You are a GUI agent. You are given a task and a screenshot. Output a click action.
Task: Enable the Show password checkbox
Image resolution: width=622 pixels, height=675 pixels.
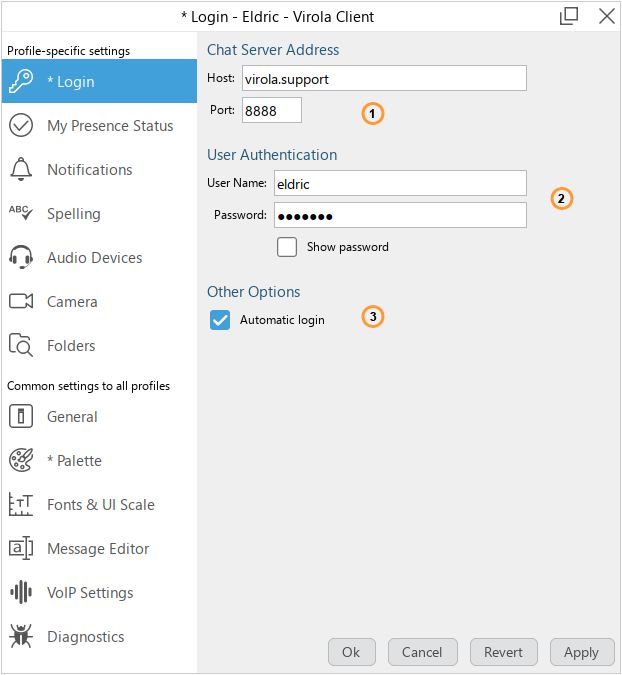tap(287, 247)
